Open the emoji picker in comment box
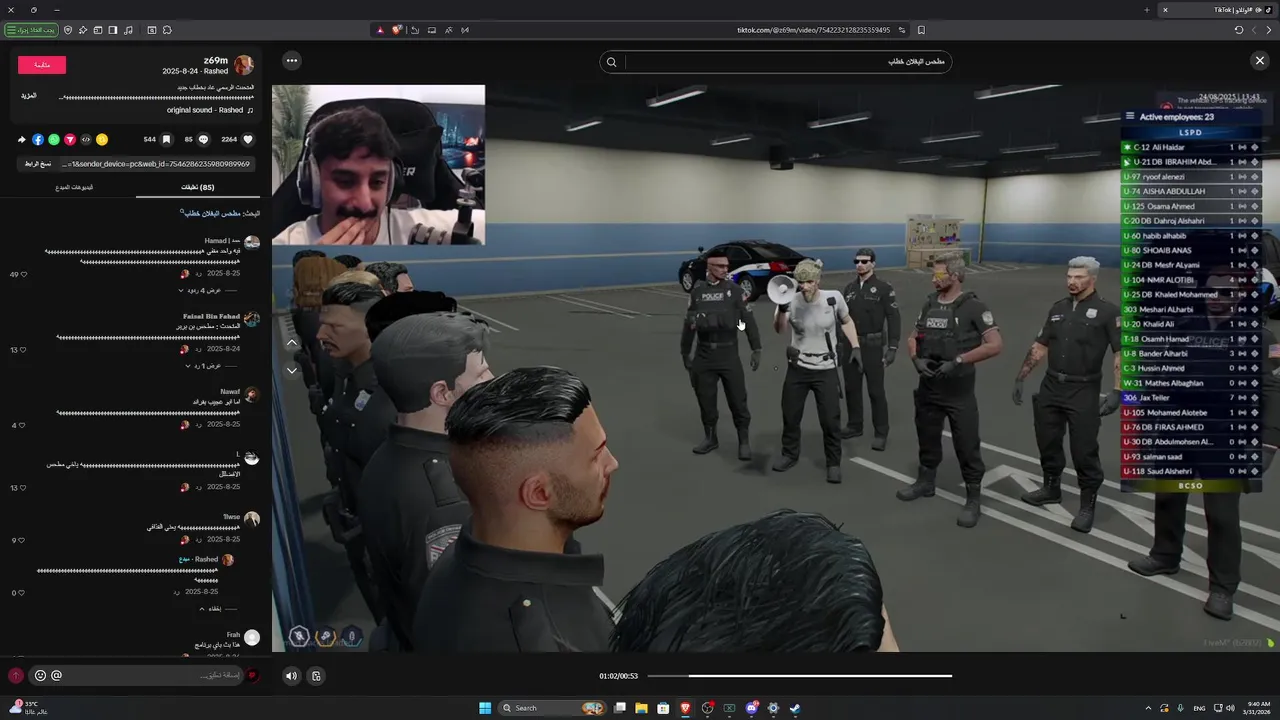 pyautogui.click(x=40, y=675)
